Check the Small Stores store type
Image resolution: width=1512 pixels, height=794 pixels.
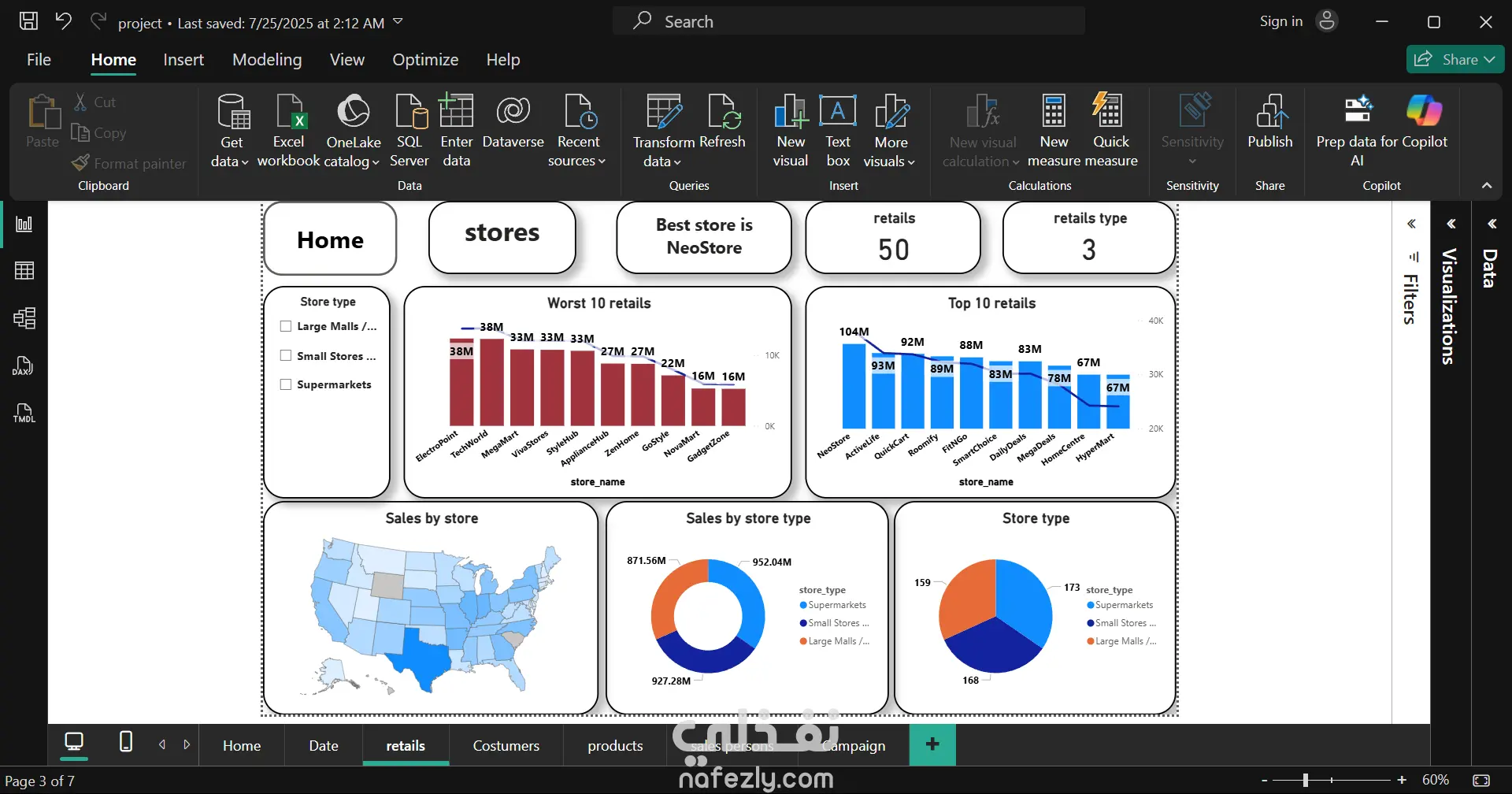click(286, 355)
